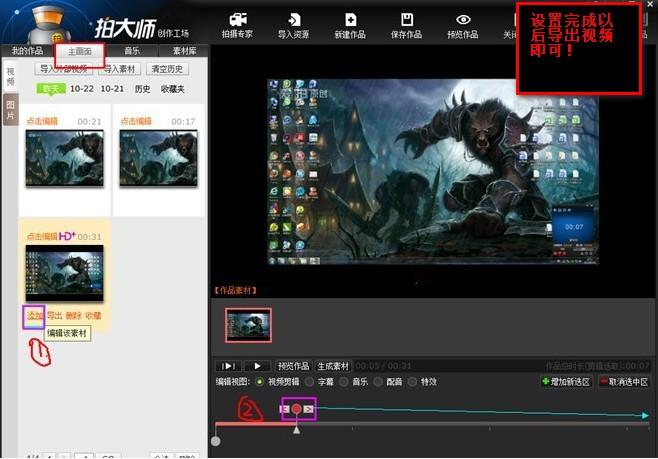Image resolution: width=658 pixels, height=459 pixels.
Task: Click the 预览作品 eye icon in the top toolbar
Action: pyautogui.click(x=463, y=19)
